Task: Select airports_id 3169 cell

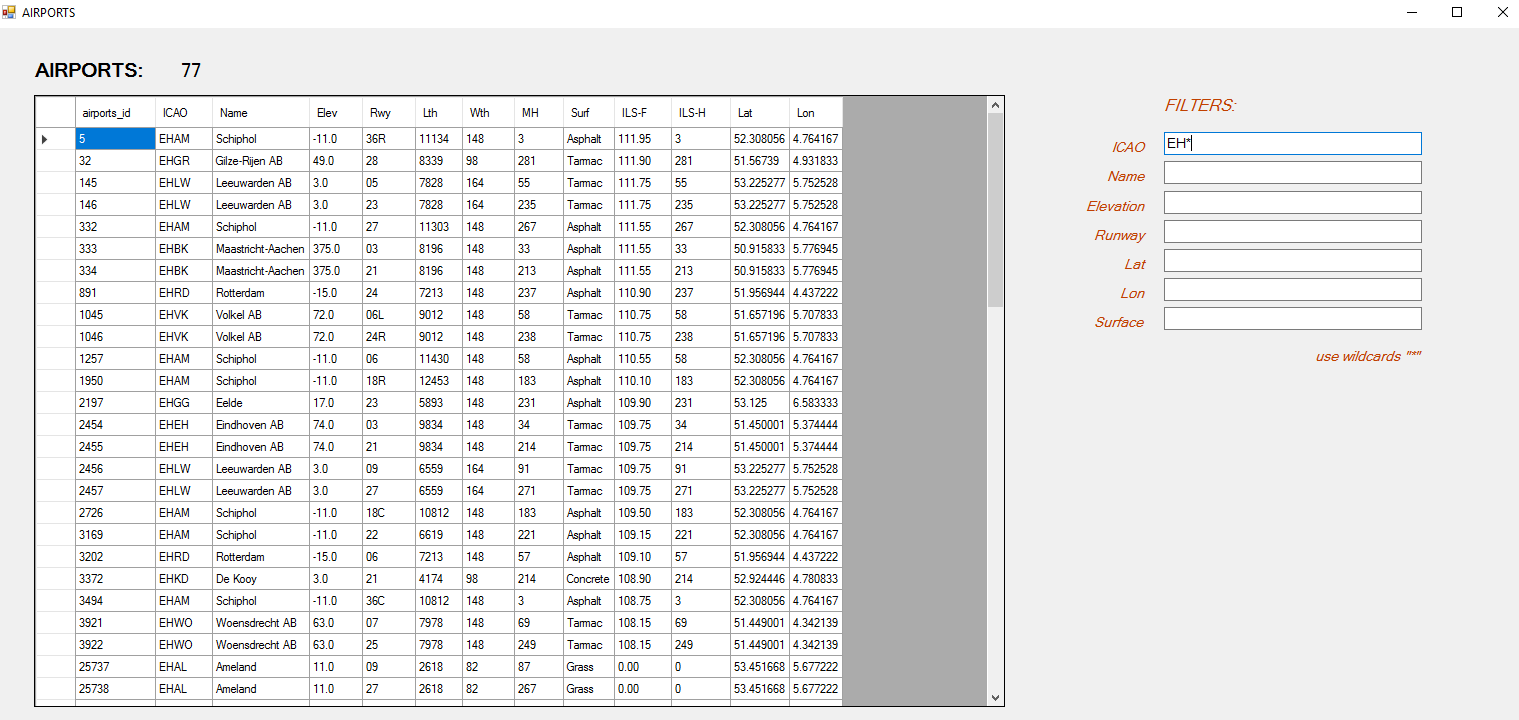Action: point(115,535)
